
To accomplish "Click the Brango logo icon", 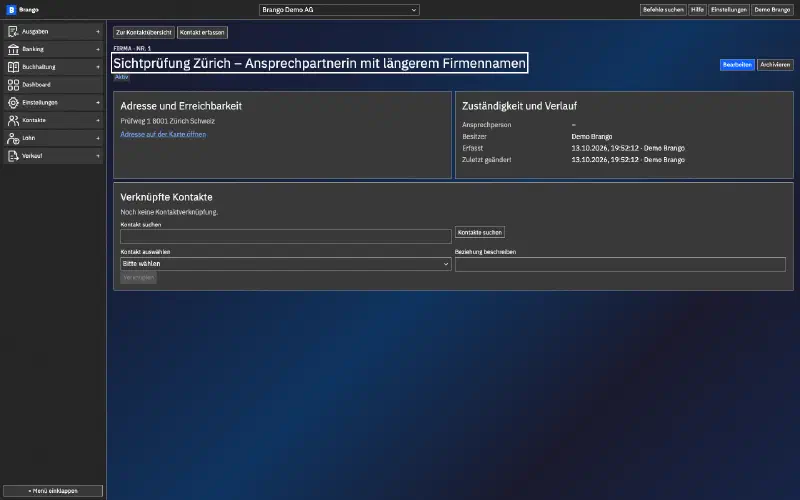I will tap(11, 10).
